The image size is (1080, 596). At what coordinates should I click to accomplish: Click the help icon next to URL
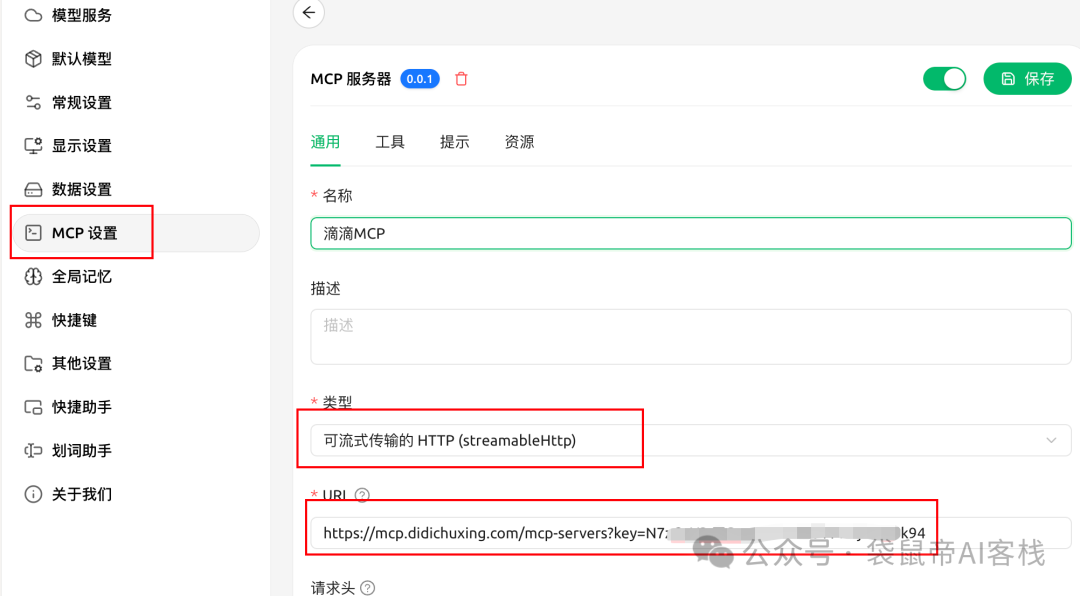tap(362, 495)
